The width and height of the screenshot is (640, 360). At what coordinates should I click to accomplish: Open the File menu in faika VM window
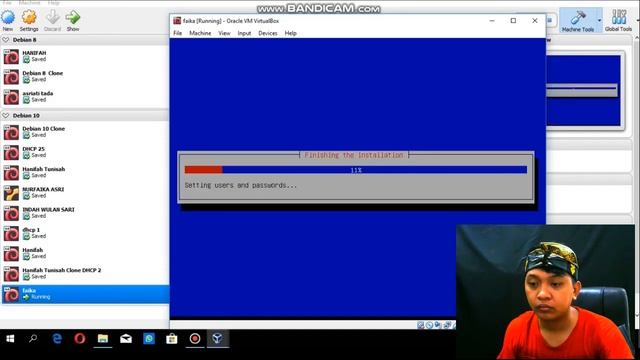click(x=178, y=33)
